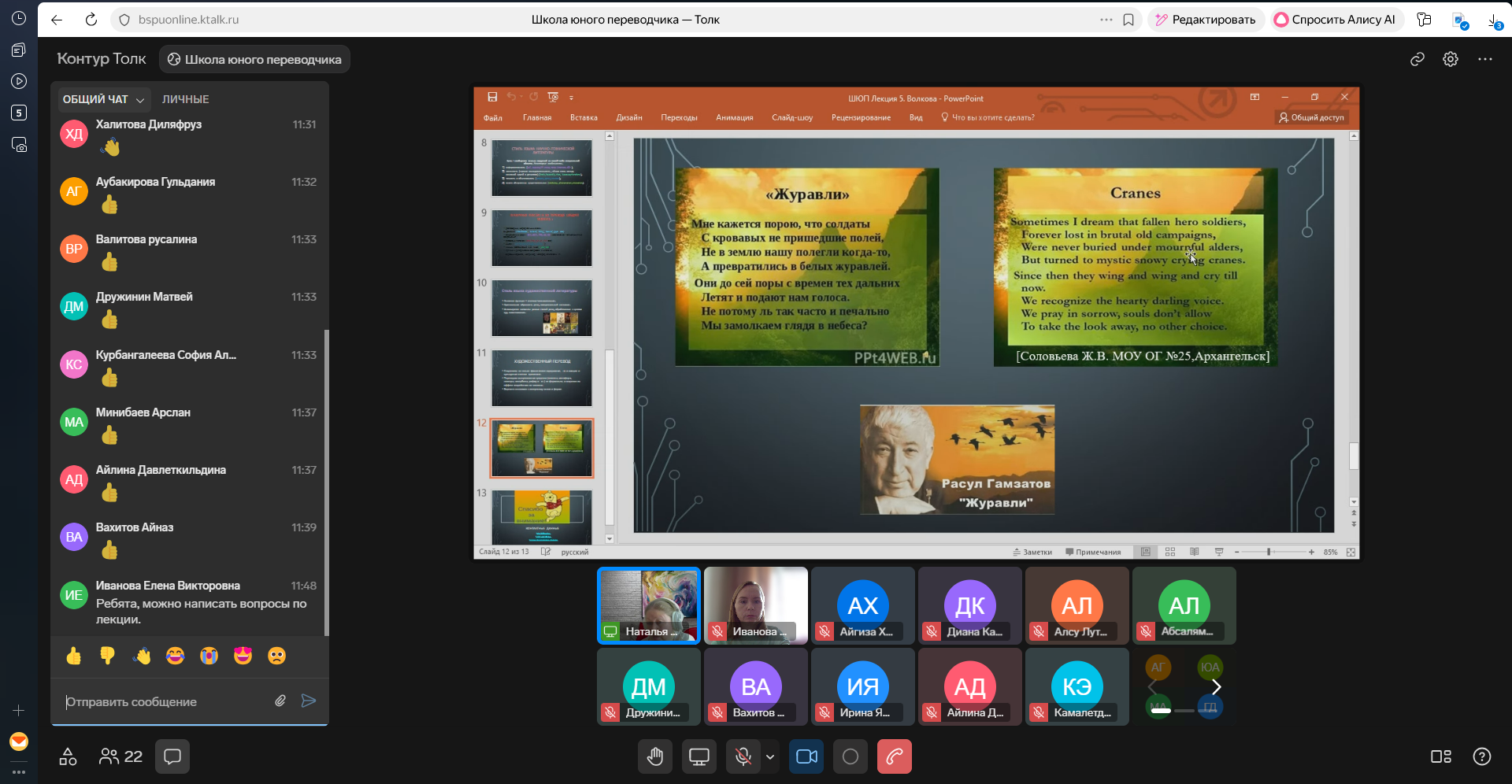Attach a file to chat message
The image size is (1512, 784).
pos(280,701)
